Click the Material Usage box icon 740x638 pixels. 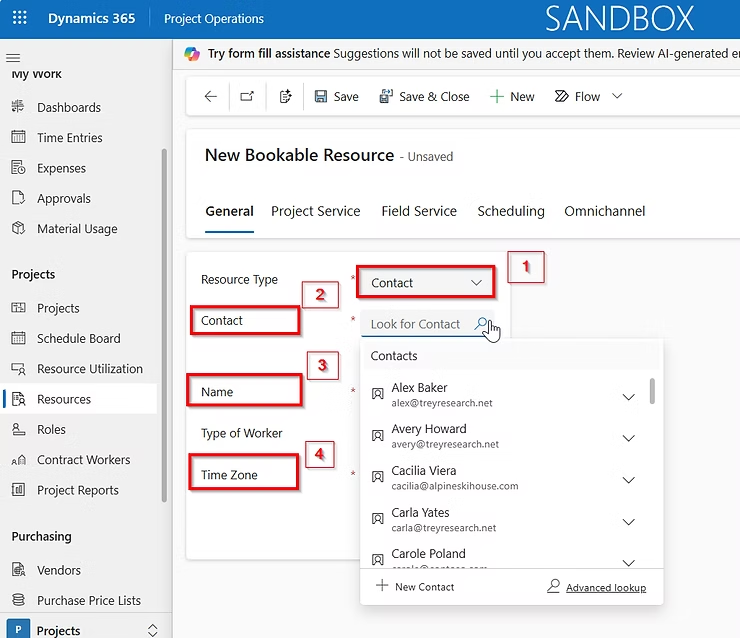pyautogui.click(x=18, y=228)
